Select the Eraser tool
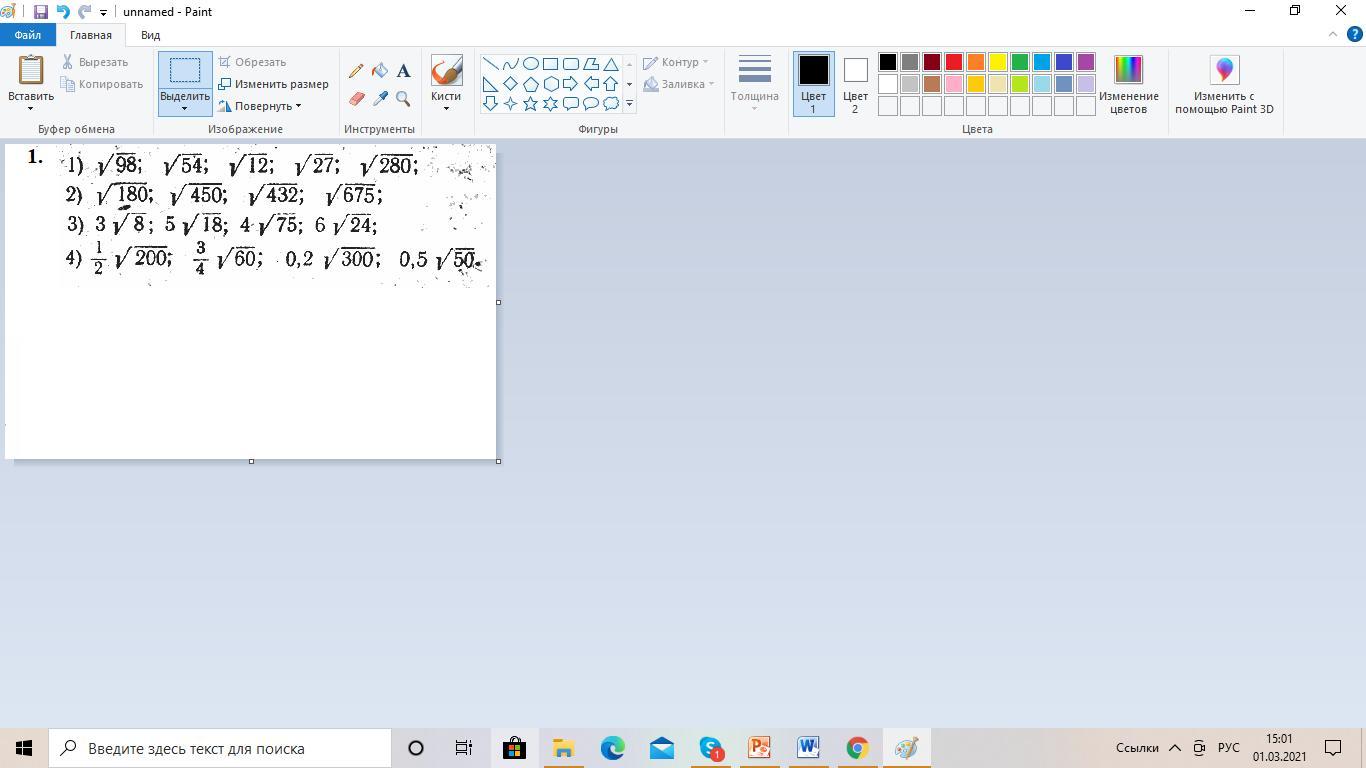1366x768 pixels. tap(356, 98)
